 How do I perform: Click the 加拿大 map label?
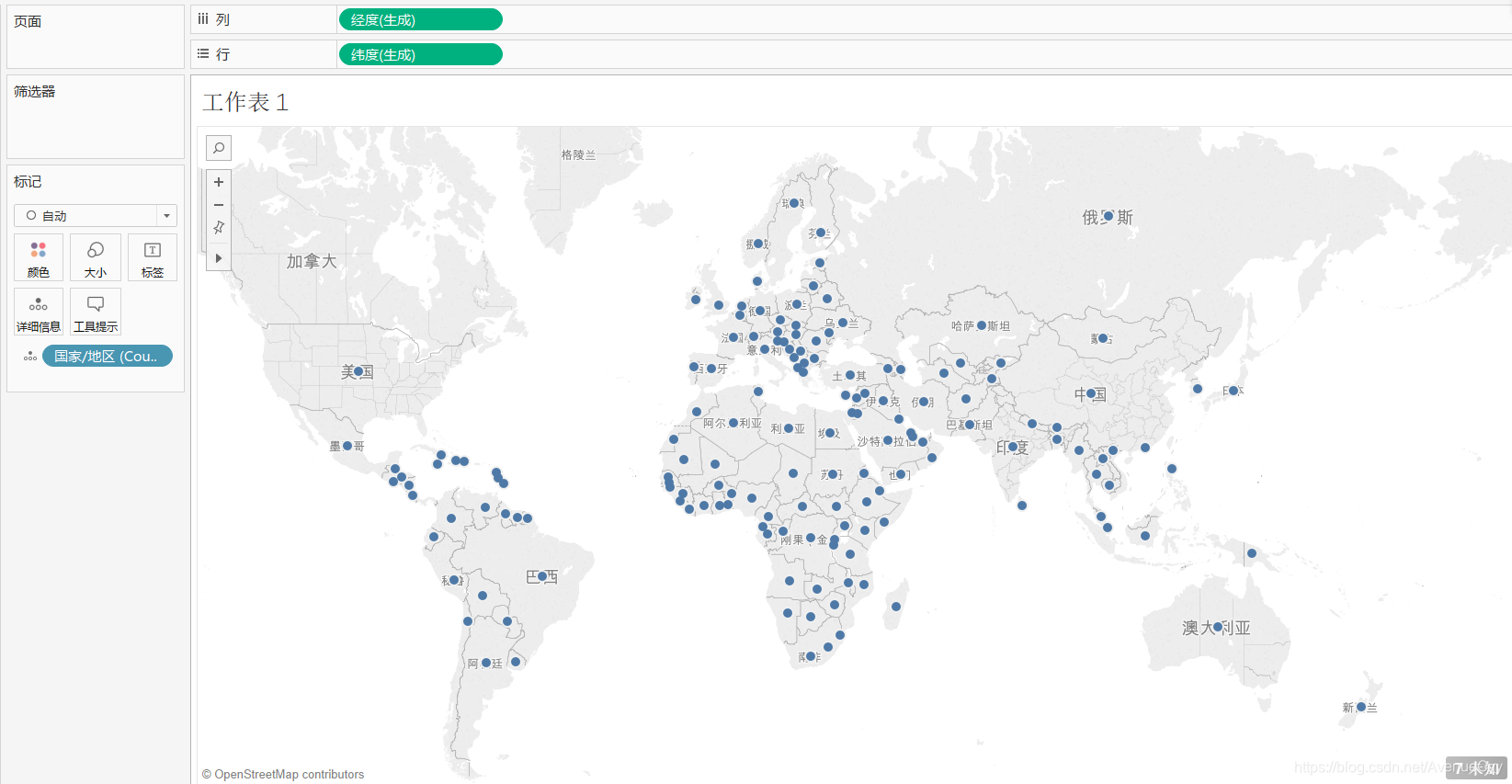coord(312,261)
